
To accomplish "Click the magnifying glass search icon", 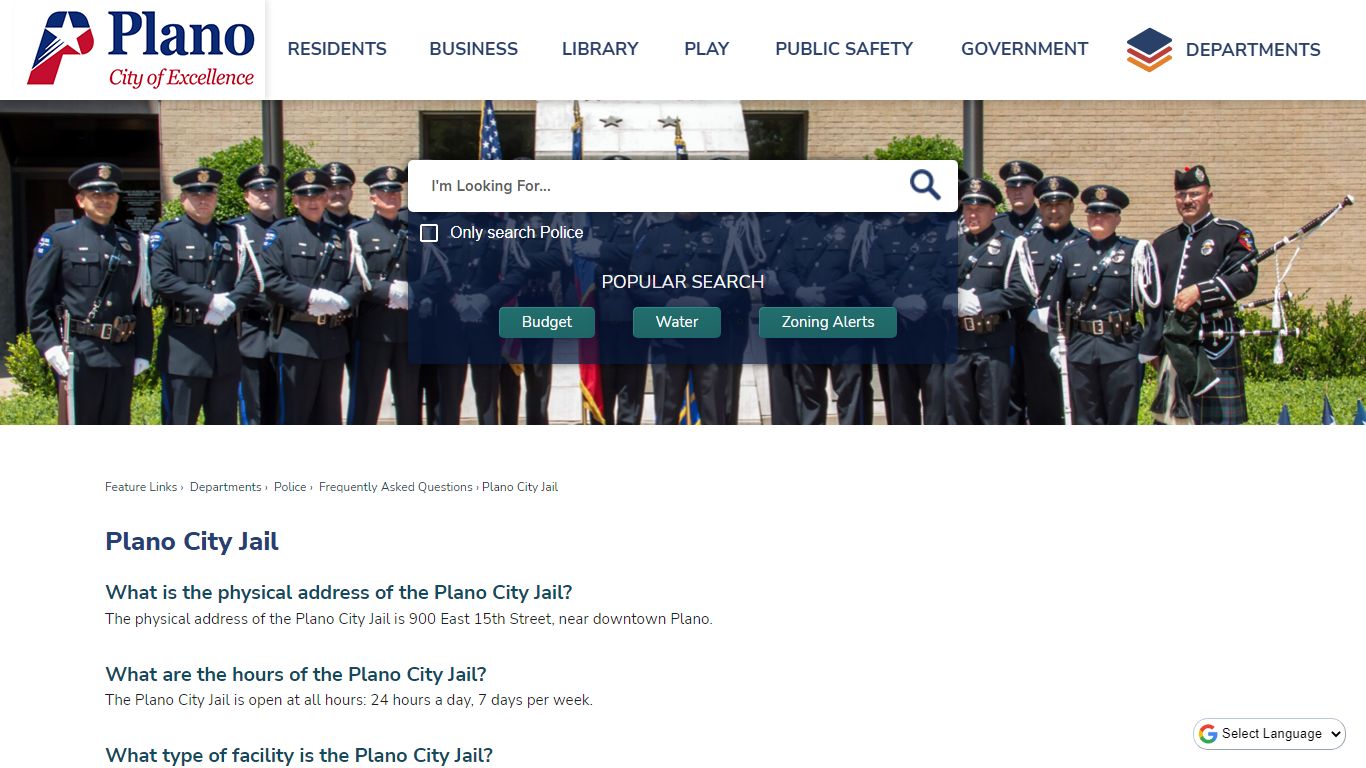I will 925,185.
